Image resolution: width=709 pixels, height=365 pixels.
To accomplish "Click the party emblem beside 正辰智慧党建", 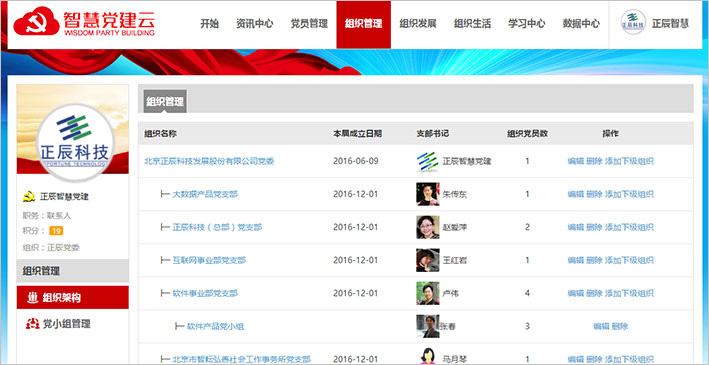I will [29, 197].
